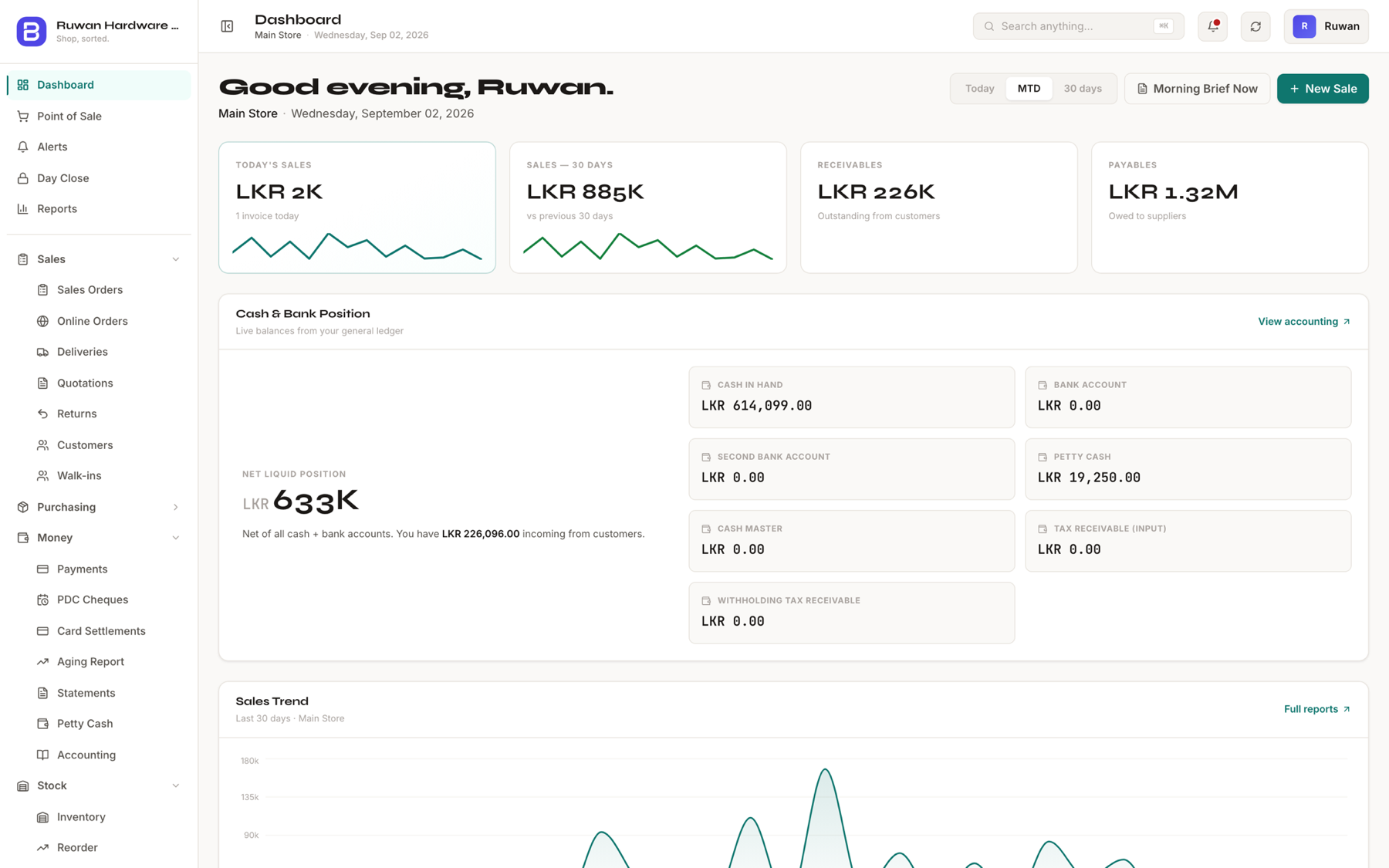
Task: Open Reports menu item
Action: click(x=99, y=209)
